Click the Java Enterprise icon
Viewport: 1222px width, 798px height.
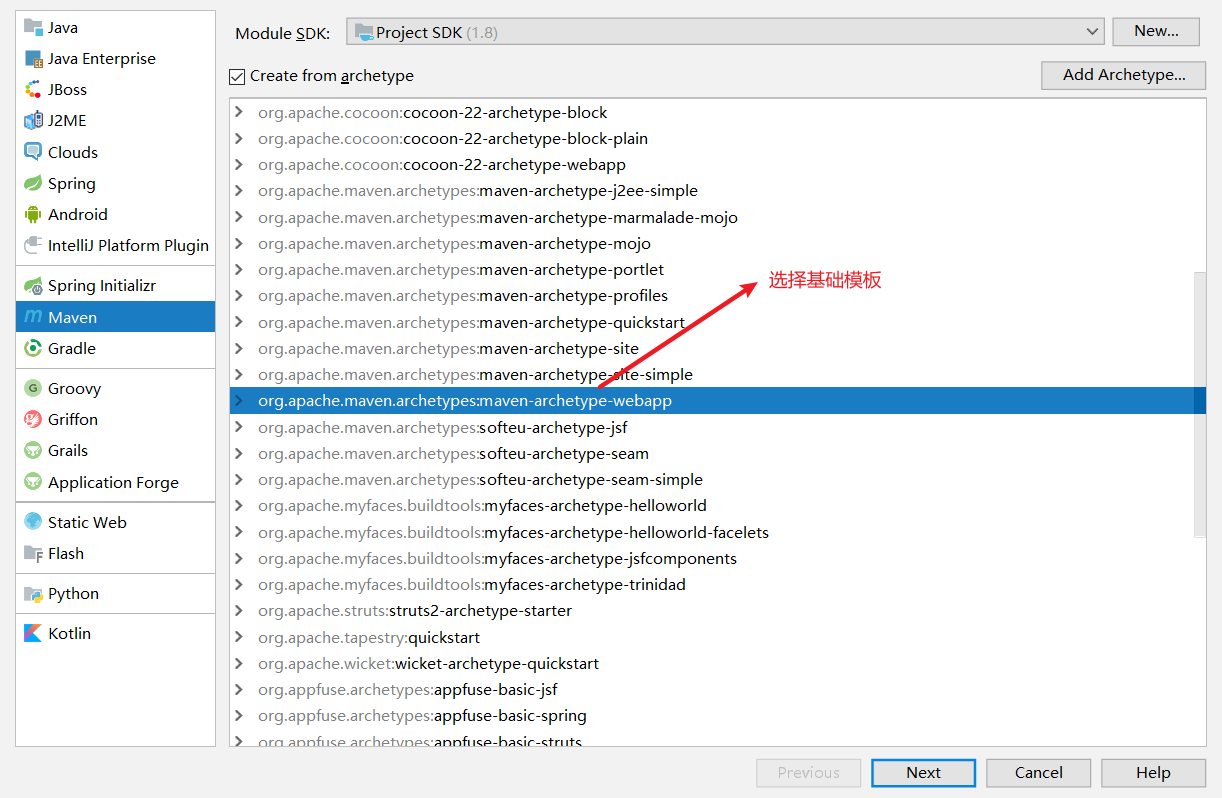pos(33,58)
